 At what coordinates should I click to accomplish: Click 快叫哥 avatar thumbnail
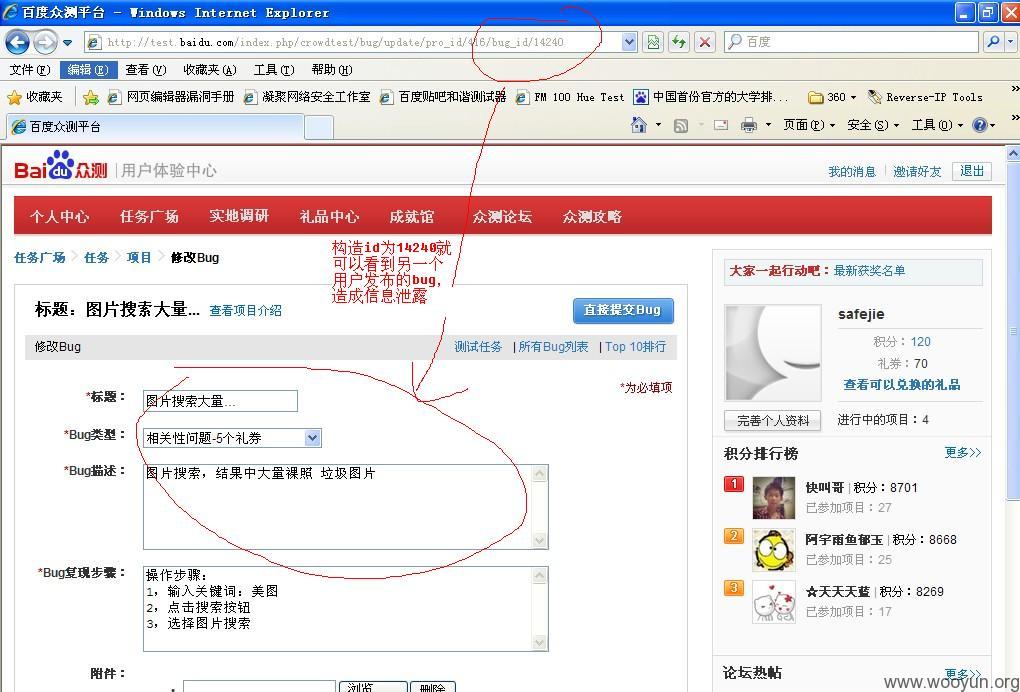[x=773, y=498]
